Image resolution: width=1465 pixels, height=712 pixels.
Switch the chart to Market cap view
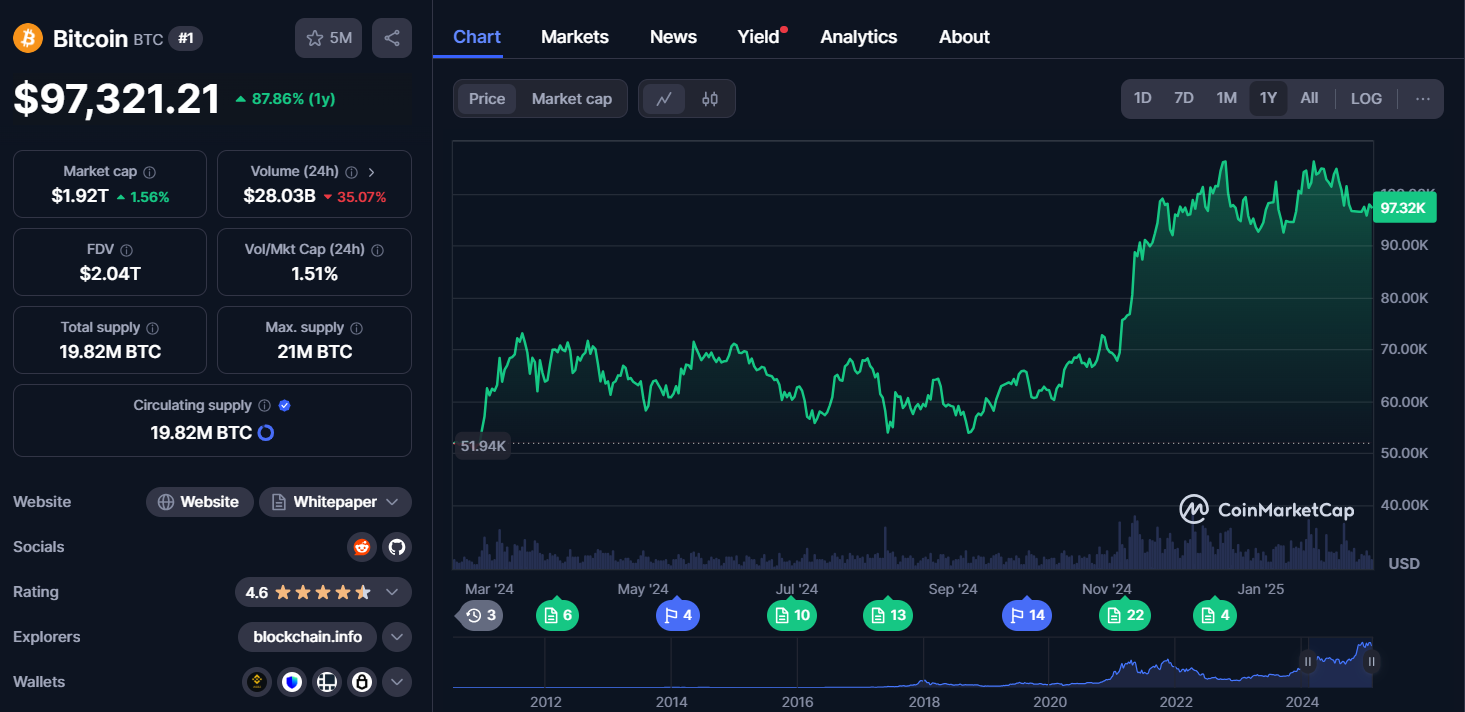pos(572,99)
